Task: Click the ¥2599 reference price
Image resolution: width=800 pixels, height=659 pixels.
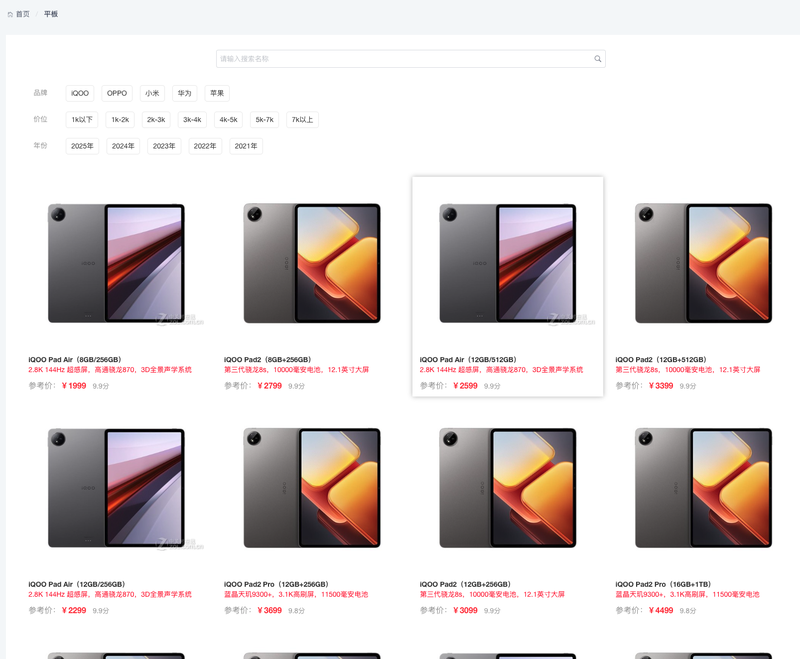Action: pyautogui.click(x=465, y=386)
